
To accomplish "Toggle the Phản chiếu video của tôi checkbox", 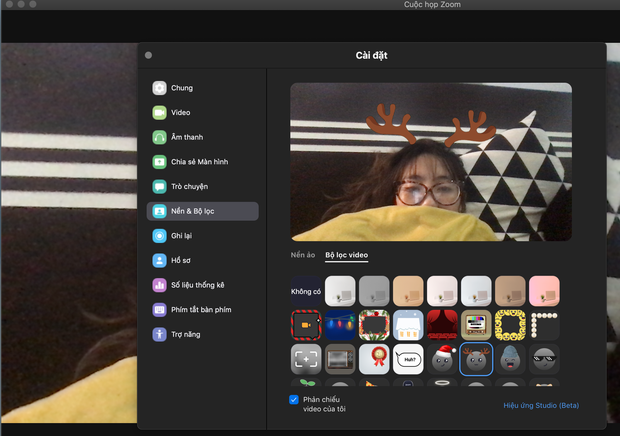I will pos(294,399).
